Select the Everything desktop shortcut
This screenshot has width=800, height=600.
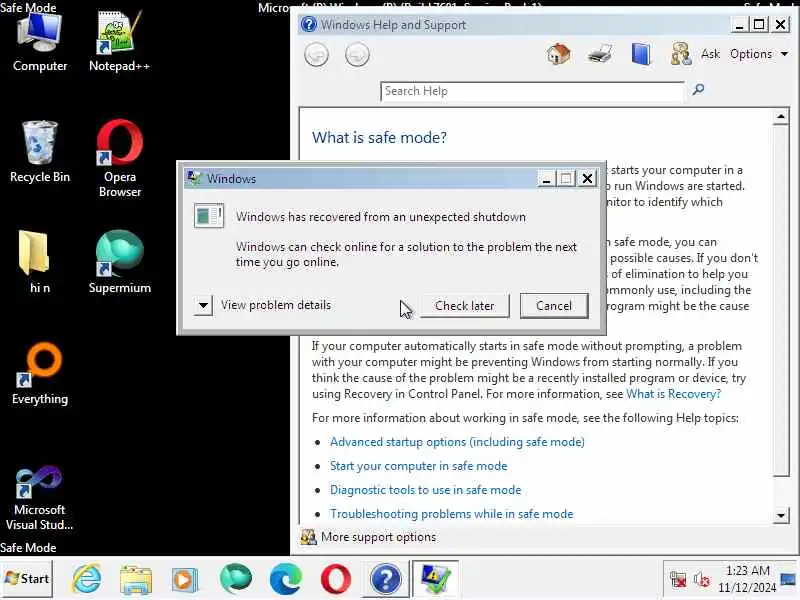(40, 374)
